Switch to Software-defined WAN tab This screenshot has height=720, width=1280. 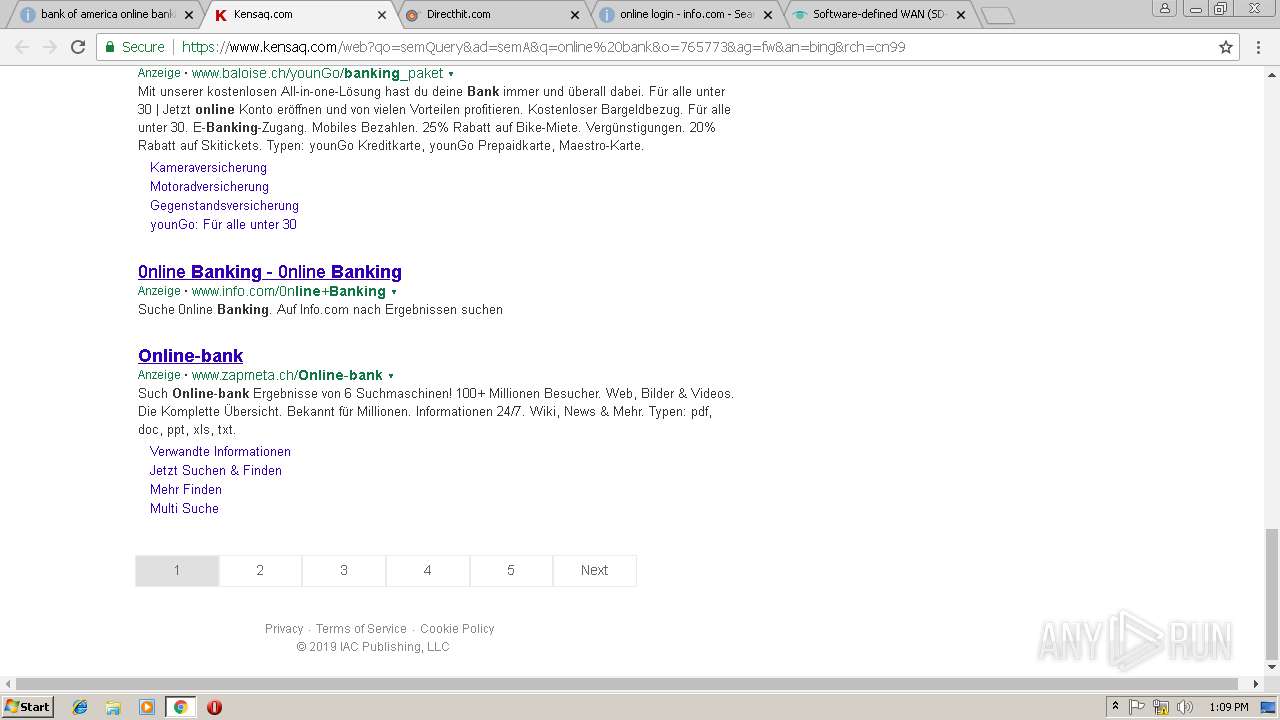click(876, 15)
